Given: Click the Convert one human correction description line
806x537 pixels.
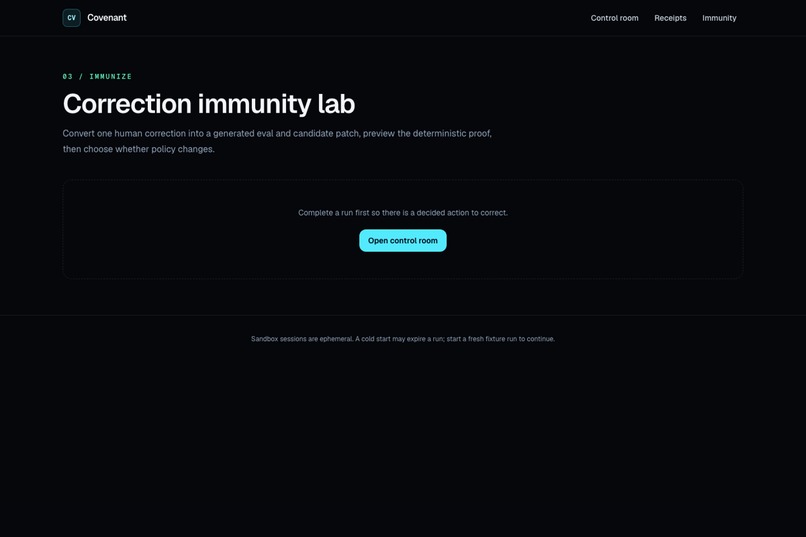Looking at the screenshot, I should coord(277,134).
